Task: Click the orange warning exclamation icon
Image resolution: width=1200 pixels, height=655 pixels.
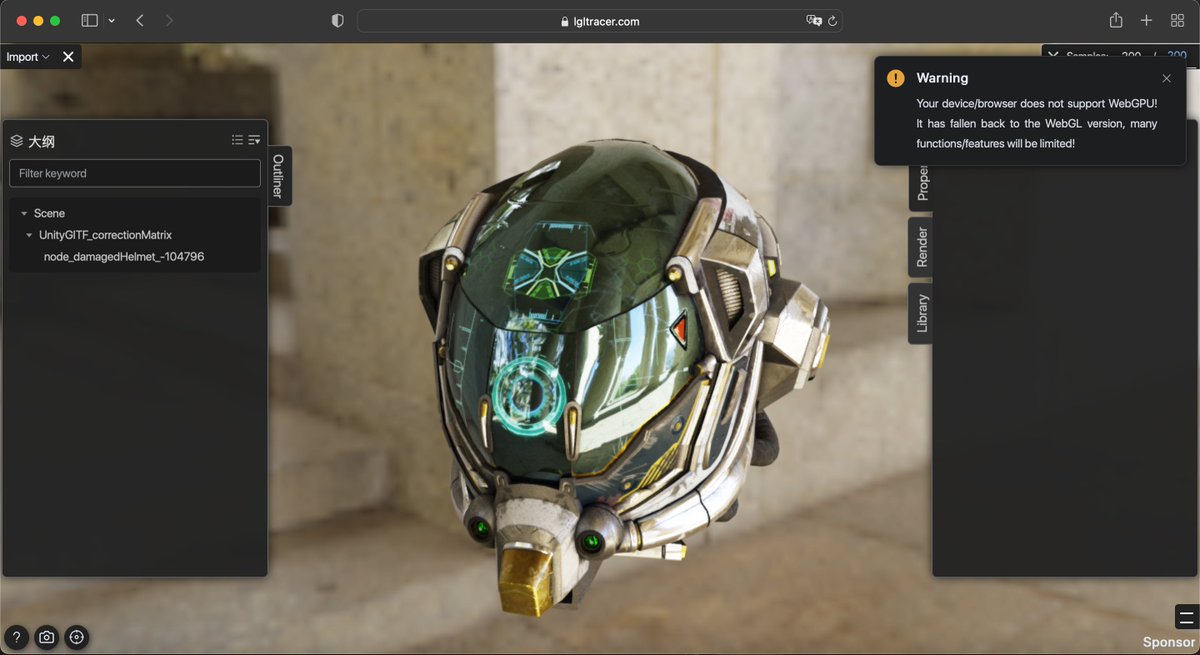Action: tap(896, 78)
